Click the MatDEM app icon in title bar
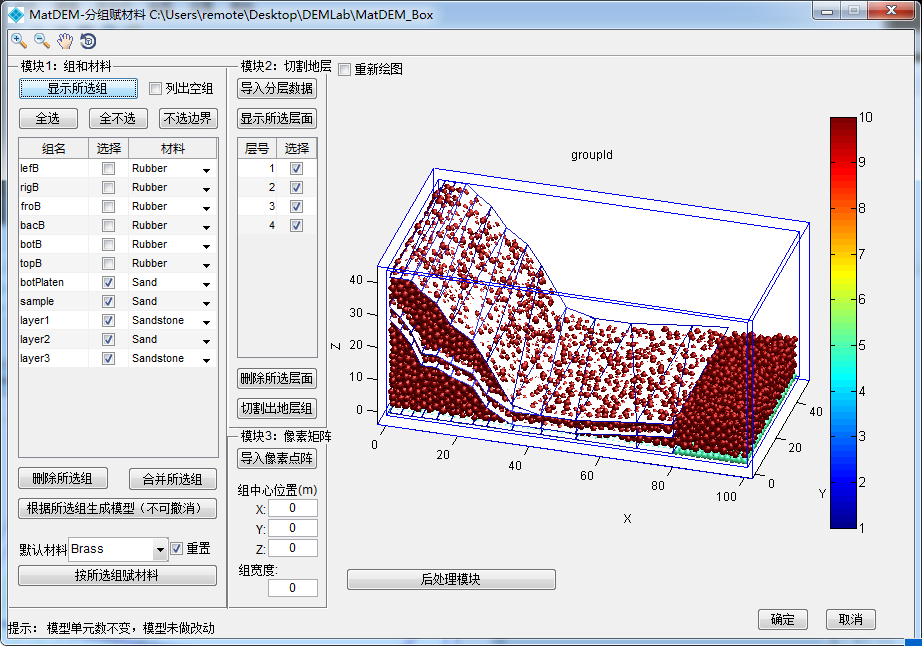This screenshot has width=922, height=646. 15,13
